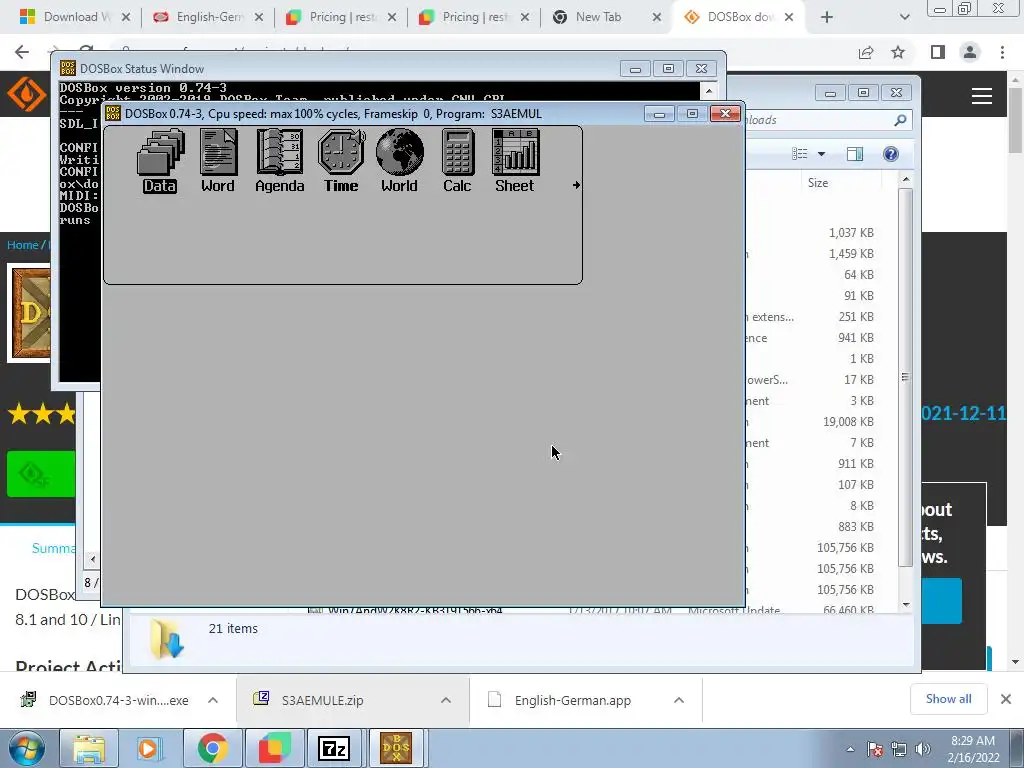The image size is (1024, 768).
Task: Click the DOSBox Status Window scroll-up arrow
Action: point(709,91)
